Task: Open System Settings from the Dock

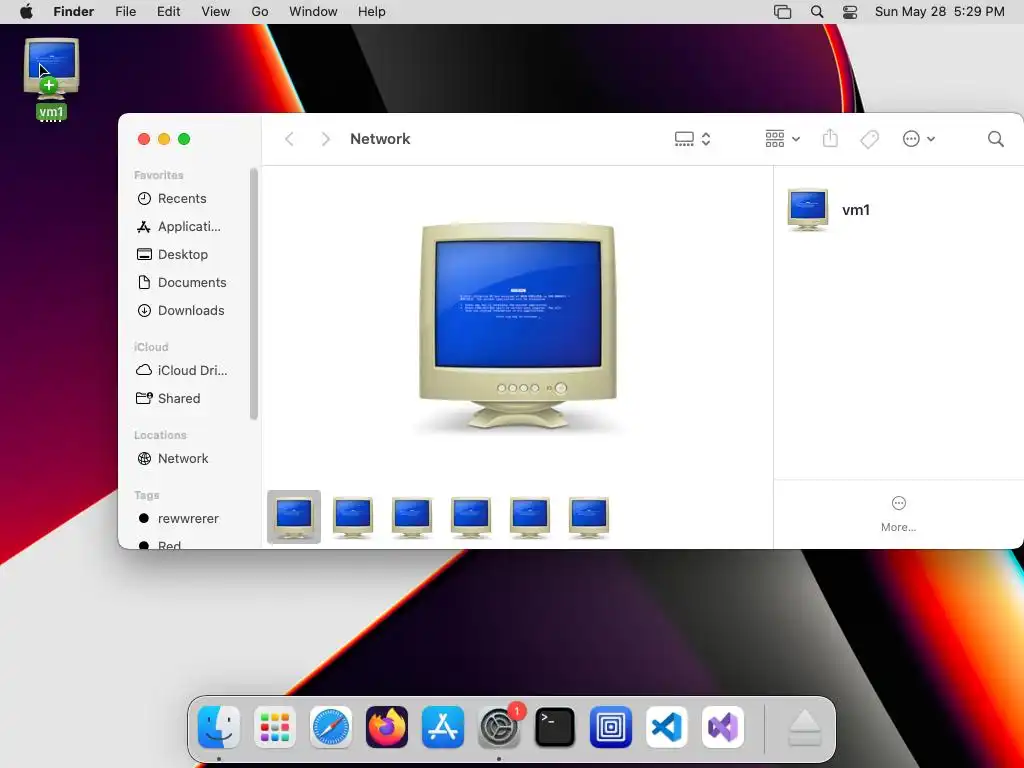Action: tap(499, 727)
